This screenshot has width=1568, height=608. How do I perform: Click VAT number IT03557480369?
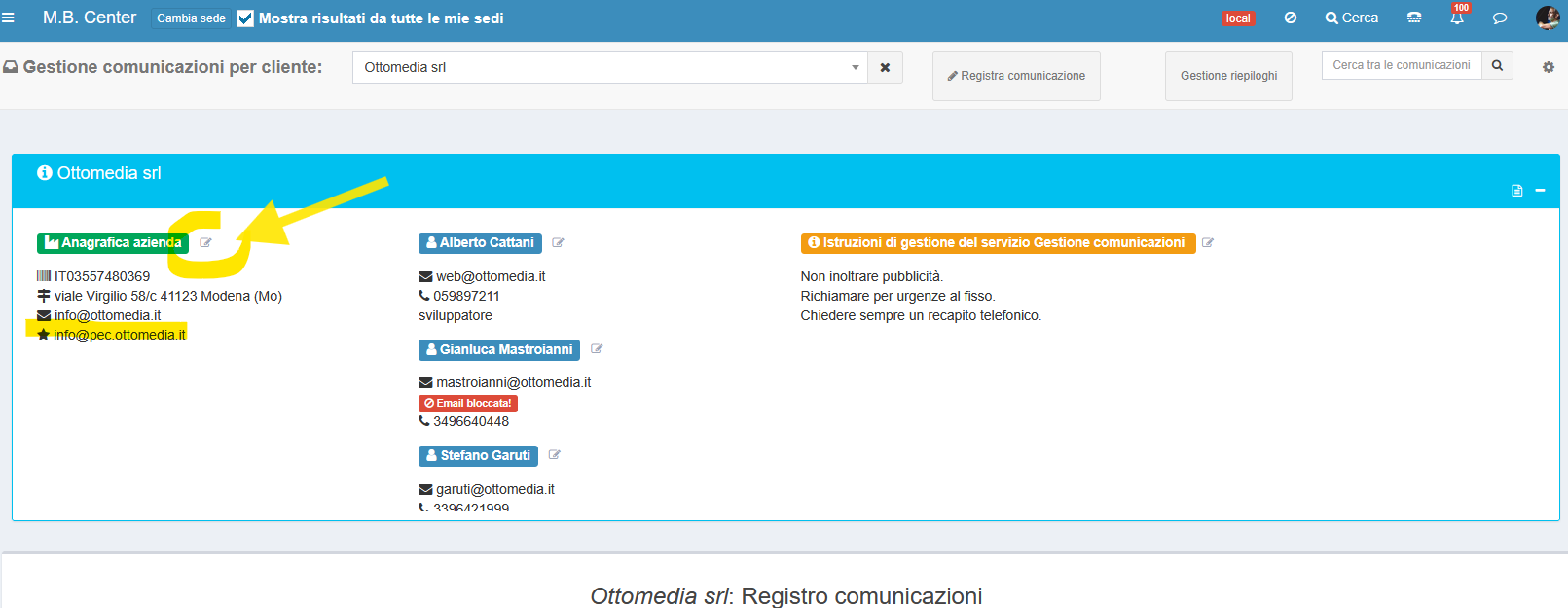(102, 276)
